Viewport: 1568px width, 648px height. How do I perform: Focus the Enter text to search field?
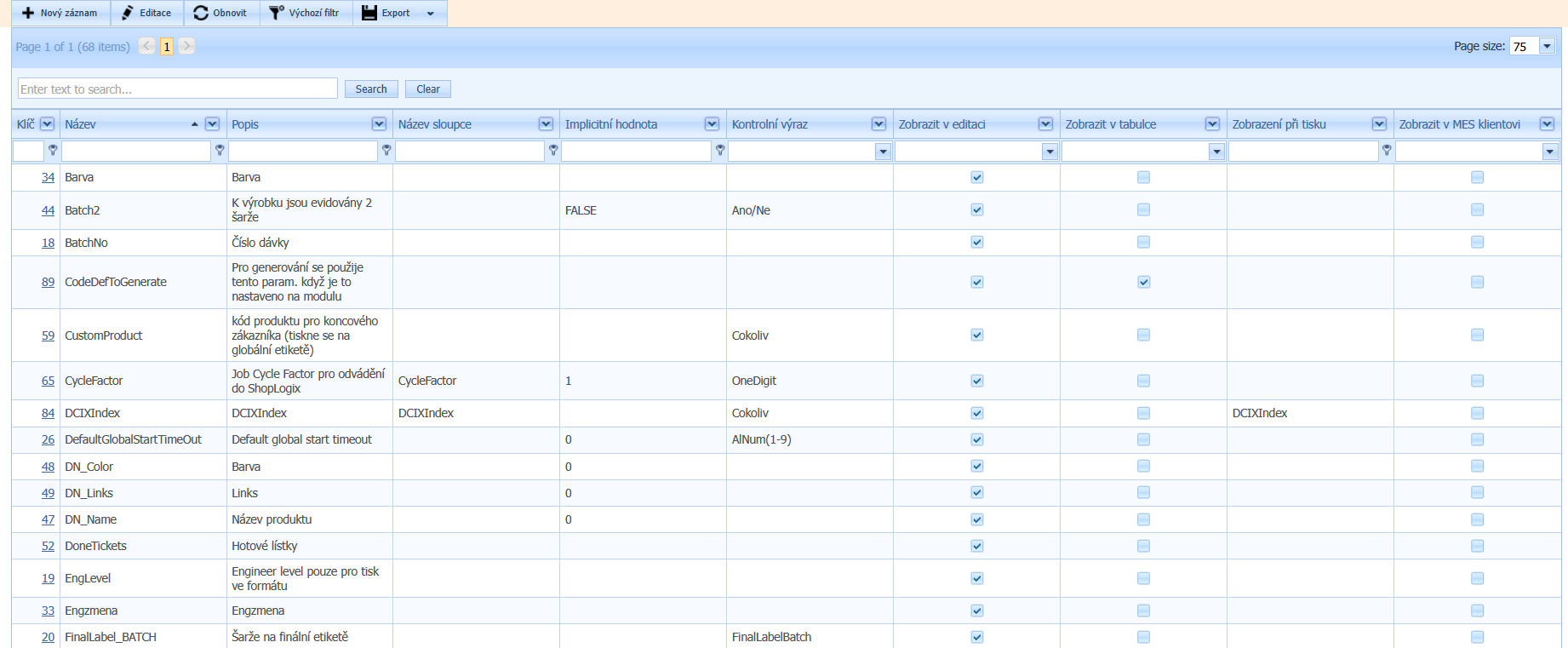click(177, 89)
